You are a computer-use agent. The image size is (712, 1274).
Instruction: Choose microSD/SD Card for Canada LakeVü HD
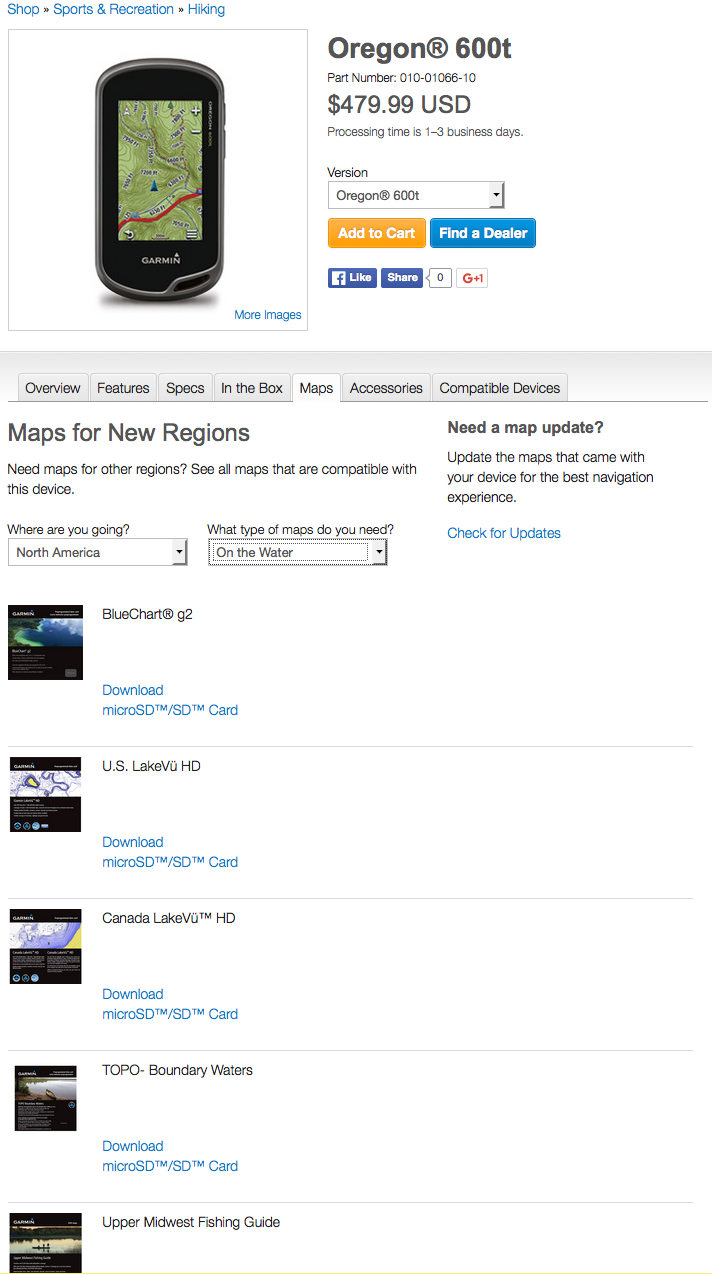point(170,1014)
